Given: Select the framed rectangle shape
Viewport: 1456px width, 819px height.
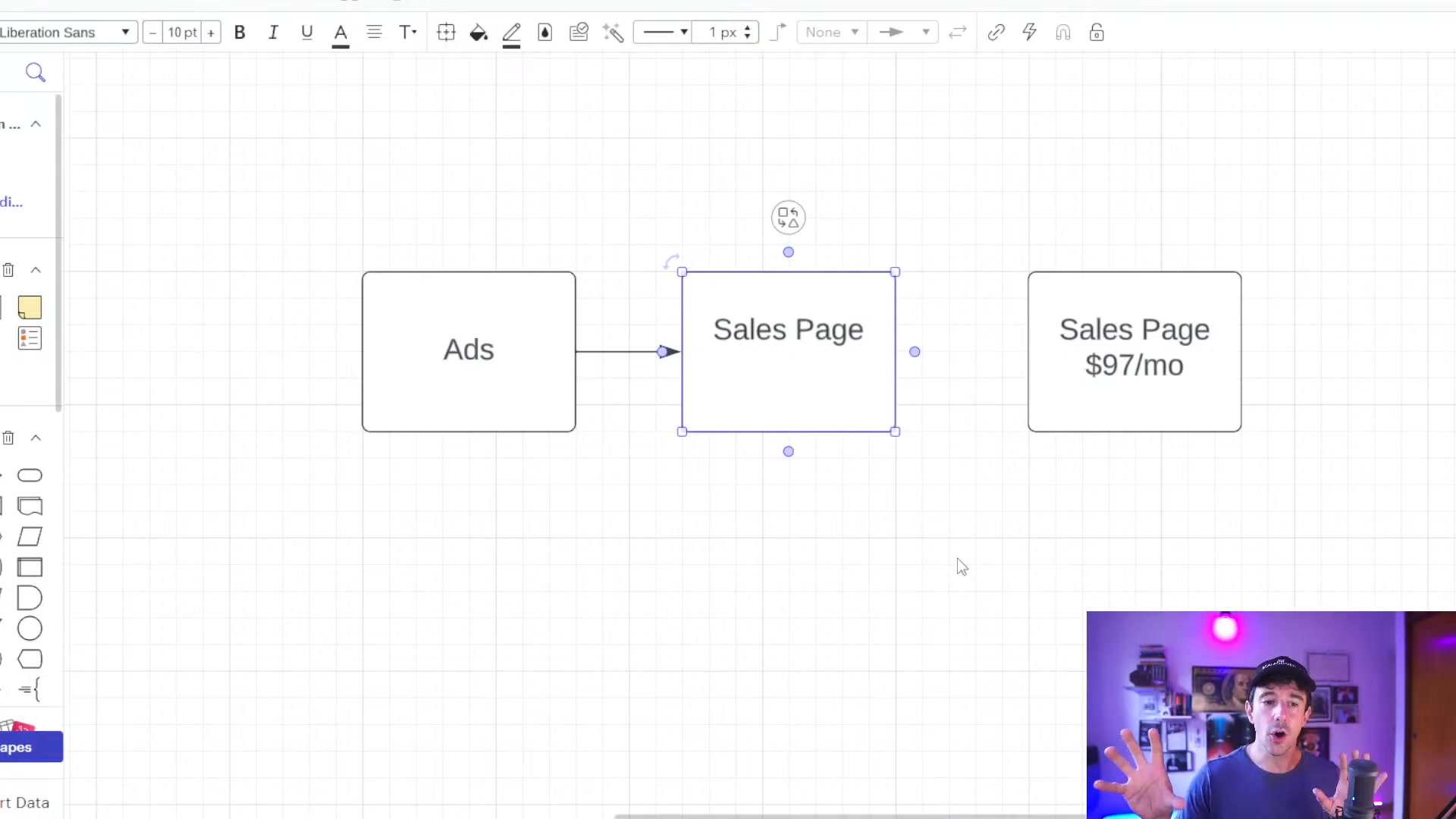Looking at the screenshot, I should point(30,567).
